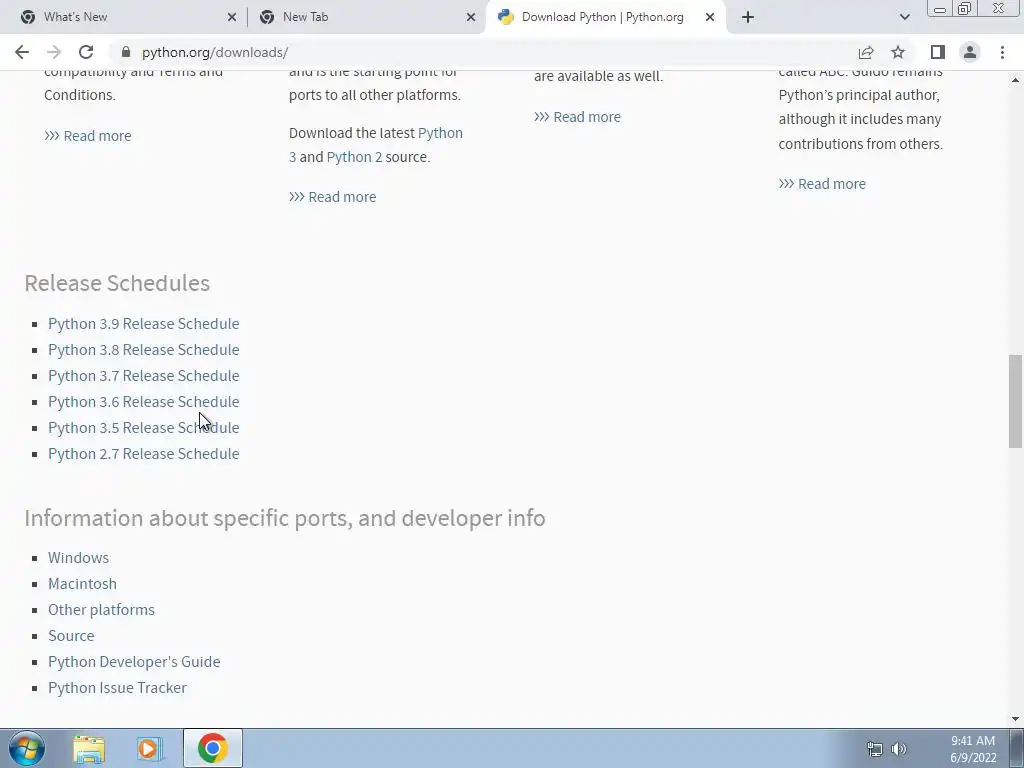Switch to the What's New tab
1024x768 pixels.
pyautogui.click(x=127, y=17)
